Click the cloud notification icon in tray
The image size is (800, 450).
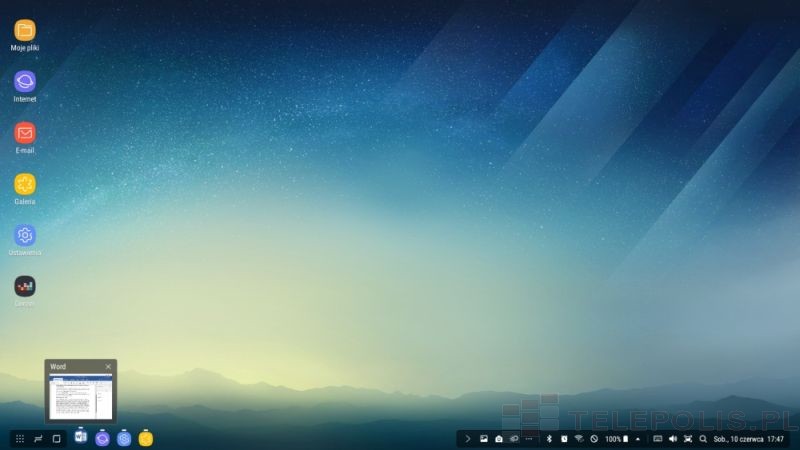tap(514, 439)
